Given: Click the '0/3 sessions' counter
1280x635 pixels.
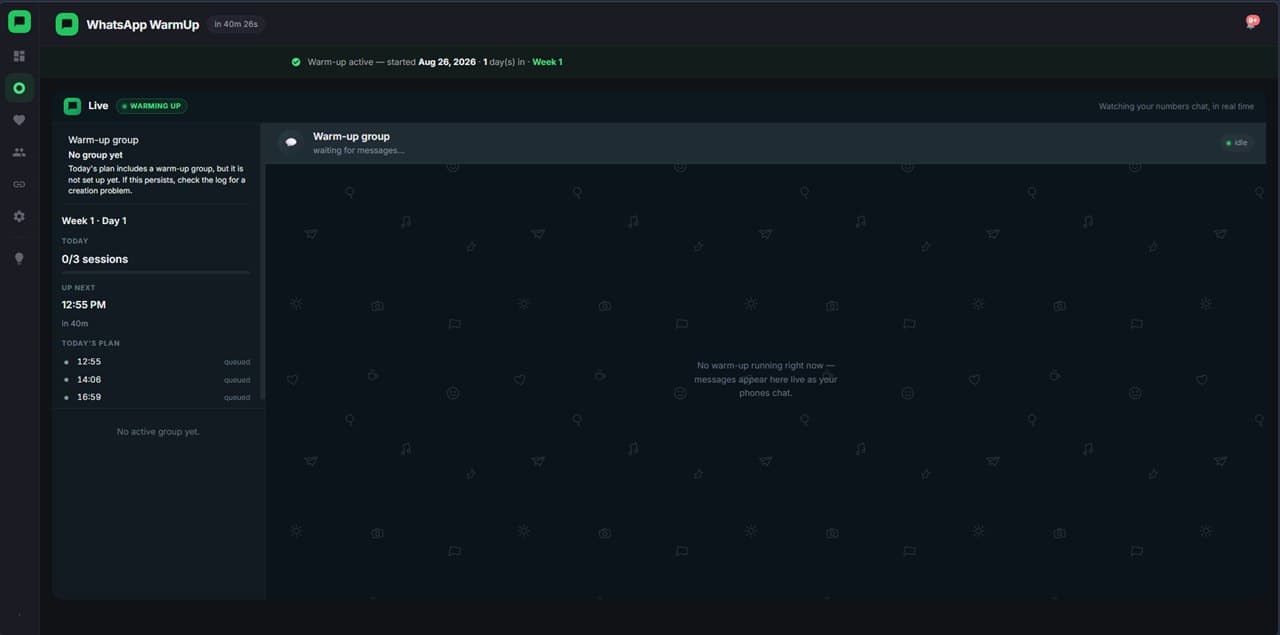Looking at the screenshot, I should [x=95, y=259].
